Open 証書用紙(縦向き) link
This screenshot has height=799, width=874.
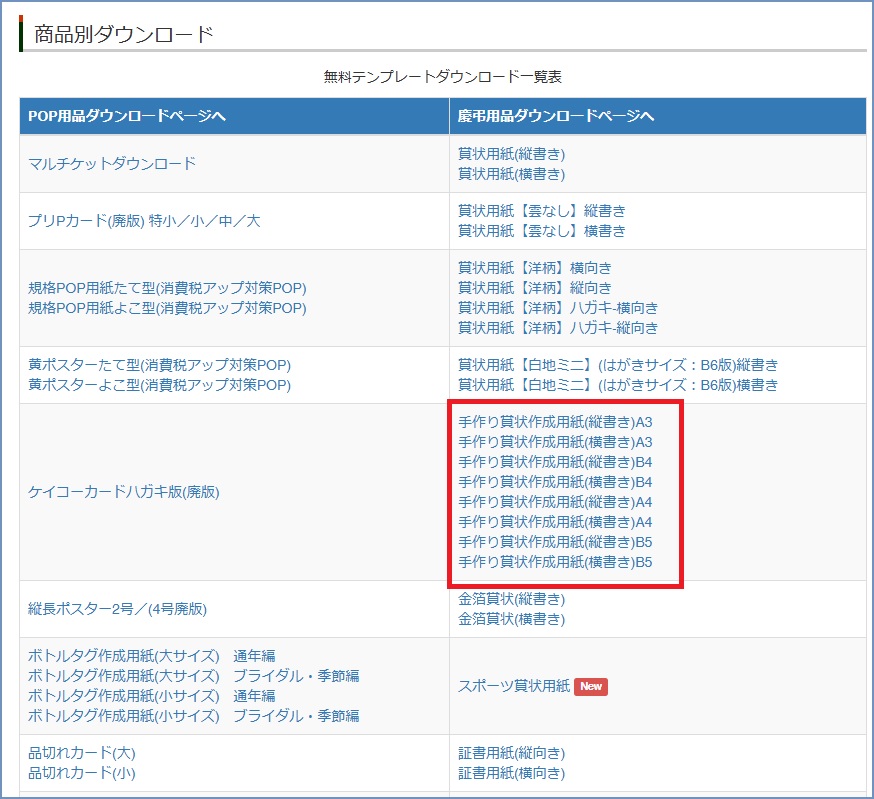511,753
